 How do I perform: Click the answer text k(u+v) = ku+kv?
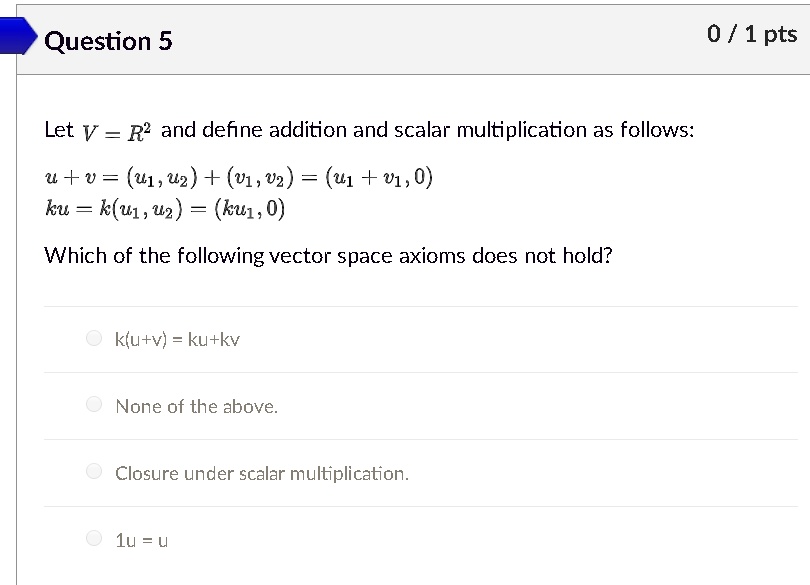coord(178,339)
